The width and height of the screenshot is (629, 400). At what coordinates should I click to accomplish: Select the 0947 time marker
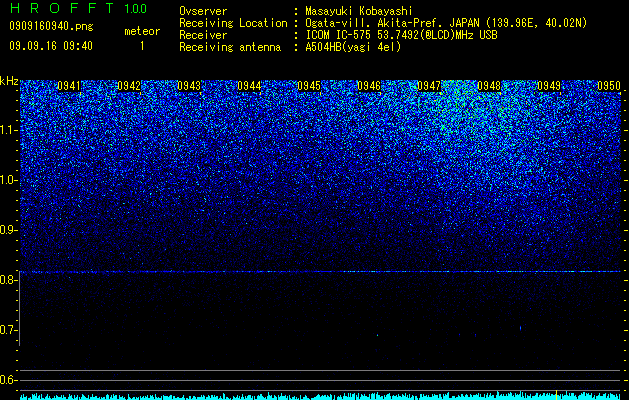(429, 86)
